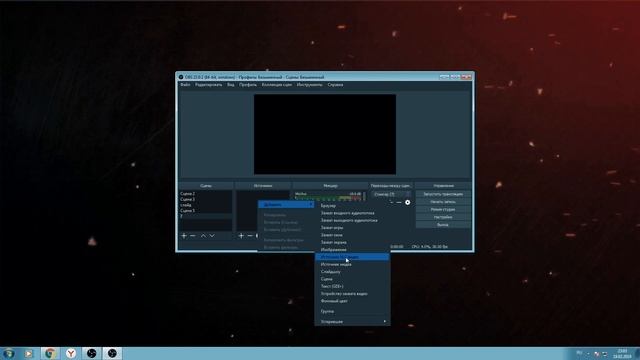Choose Изображение source
Screen dimensions: 640x360
point(352,250)
